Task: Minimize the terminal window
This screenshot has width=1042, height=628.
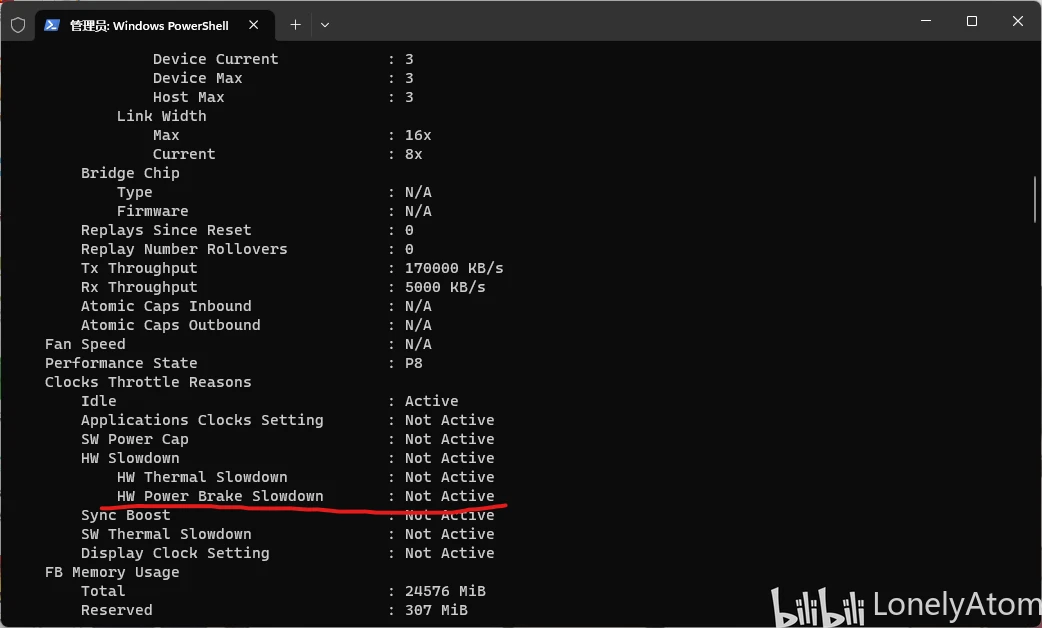Action: [926, 21]
